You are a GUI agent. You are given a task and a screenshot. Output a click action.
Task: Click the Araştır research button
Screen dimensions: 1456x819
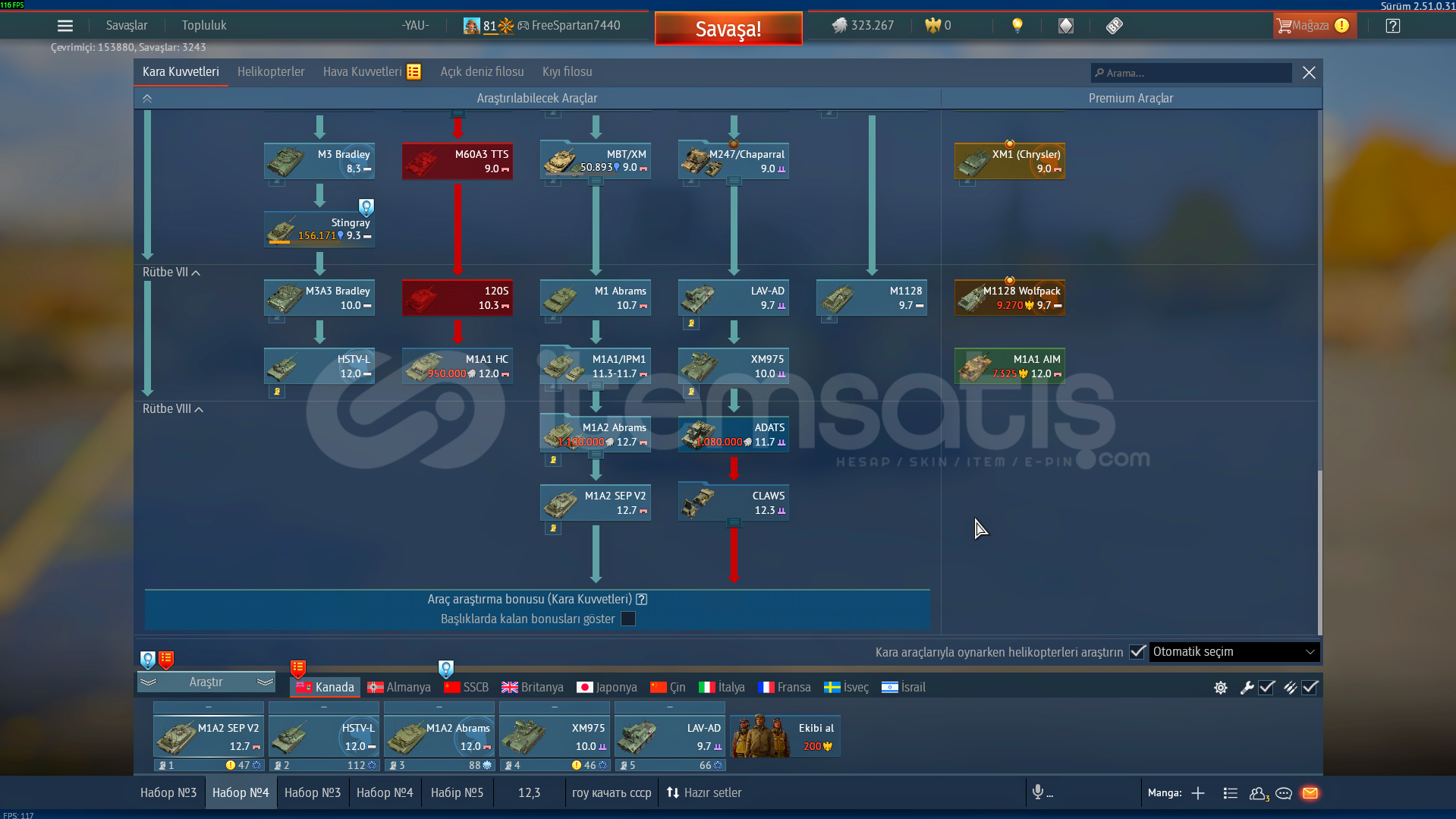point(206,682)
